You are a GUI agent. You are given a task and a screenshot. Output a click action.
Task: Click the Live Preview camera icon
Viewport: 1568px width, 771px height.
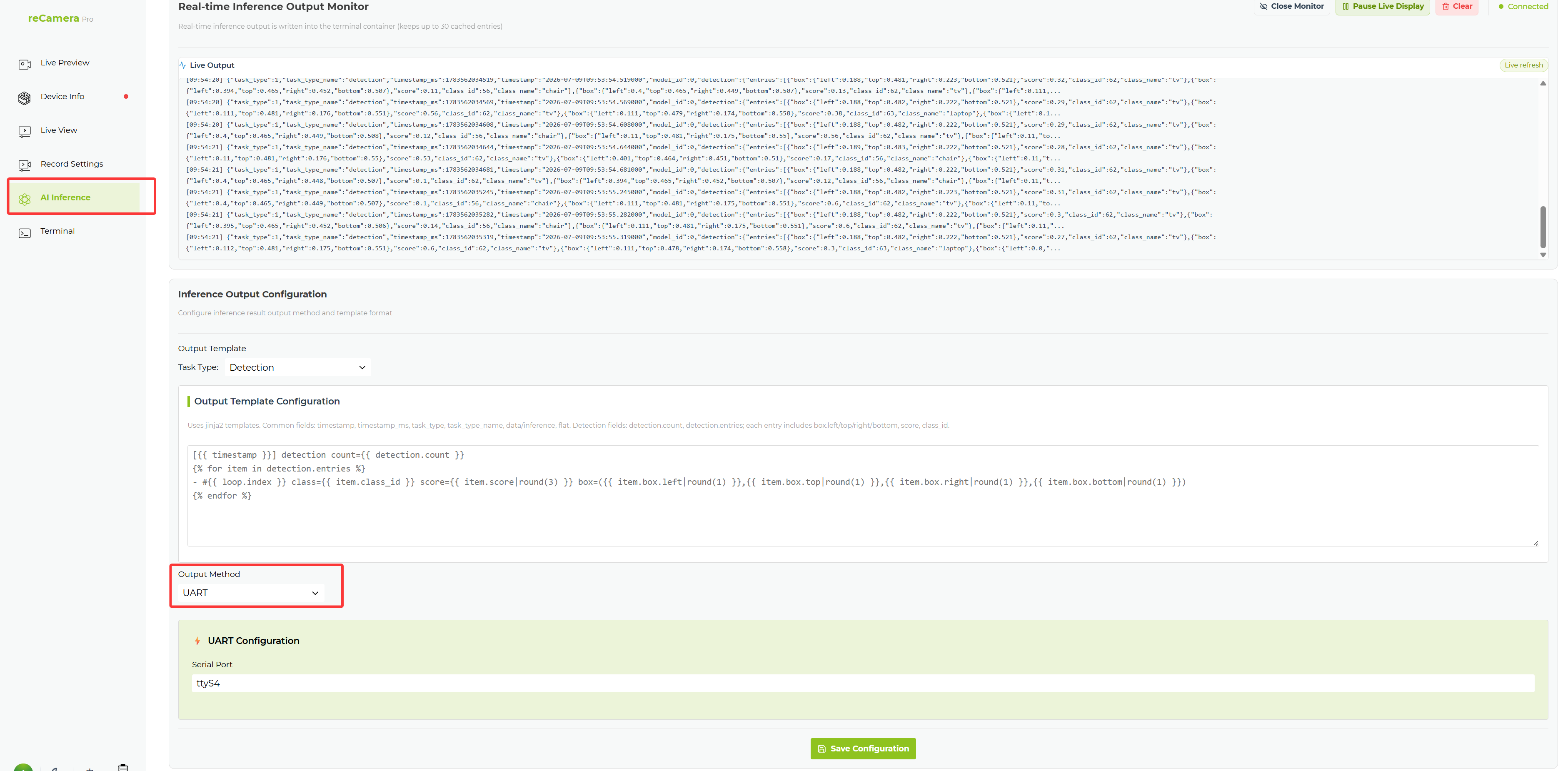(x=24, y=64)
